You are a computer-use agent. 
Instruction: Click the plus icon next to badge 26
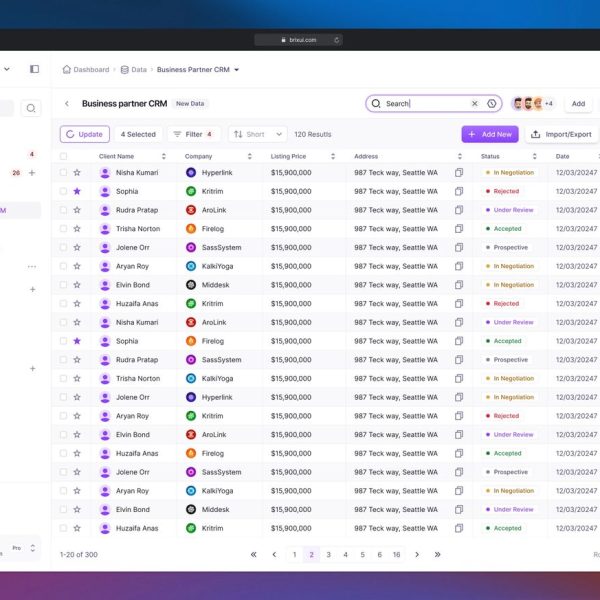tap(32, 173)
